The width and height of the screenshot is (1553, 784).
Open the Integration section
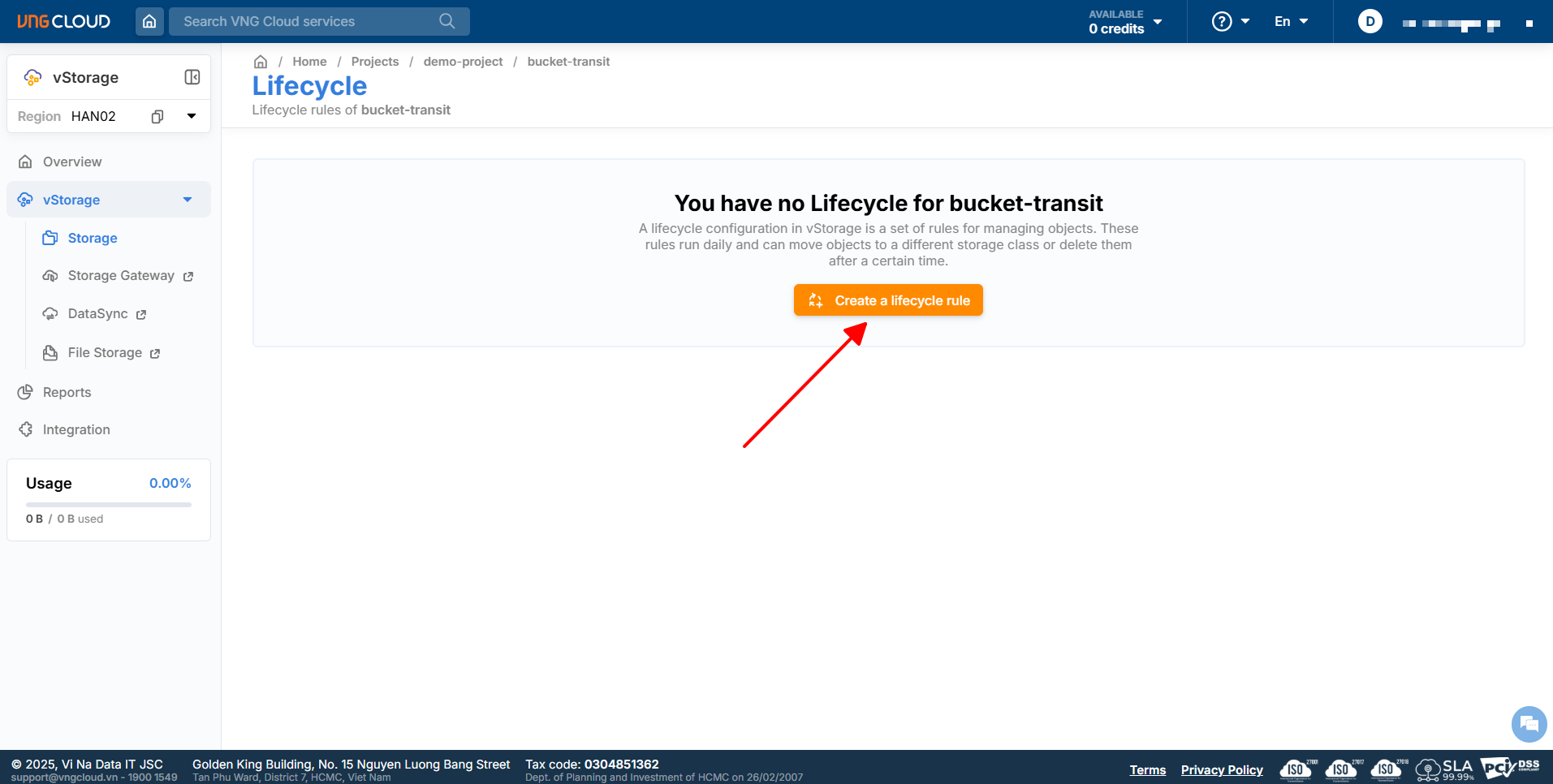[76, 429]
